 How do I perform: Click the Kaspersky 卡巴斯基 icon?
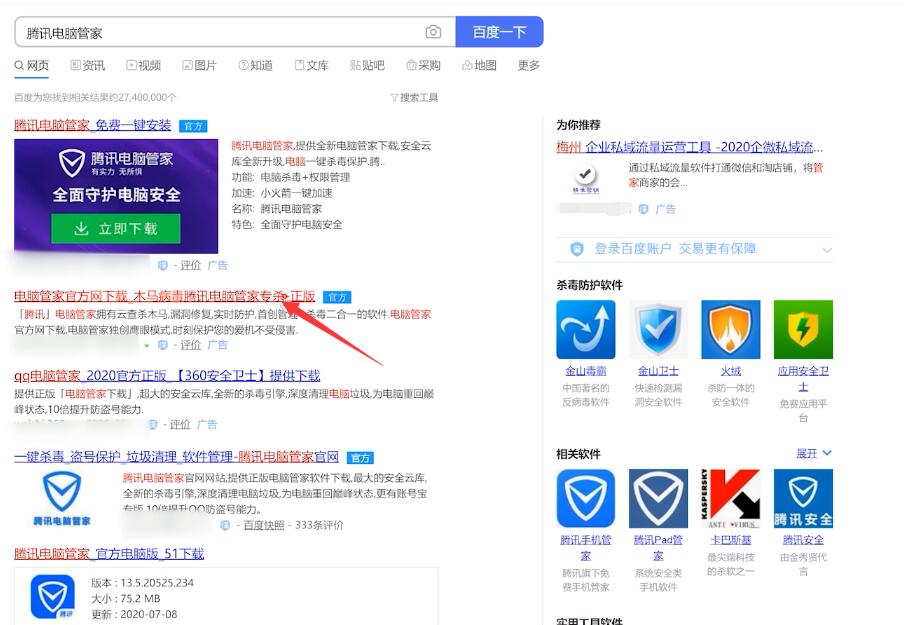(x=730, y=498)
